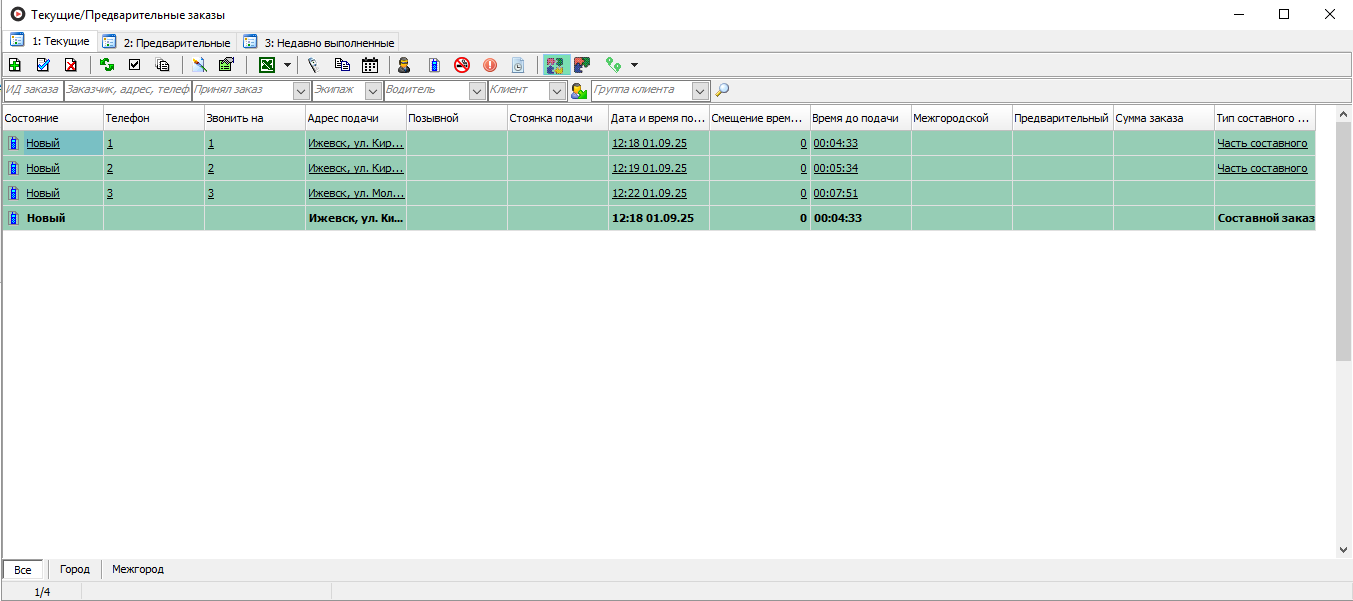Click the Составной заказ row text

pos(1265,218)
